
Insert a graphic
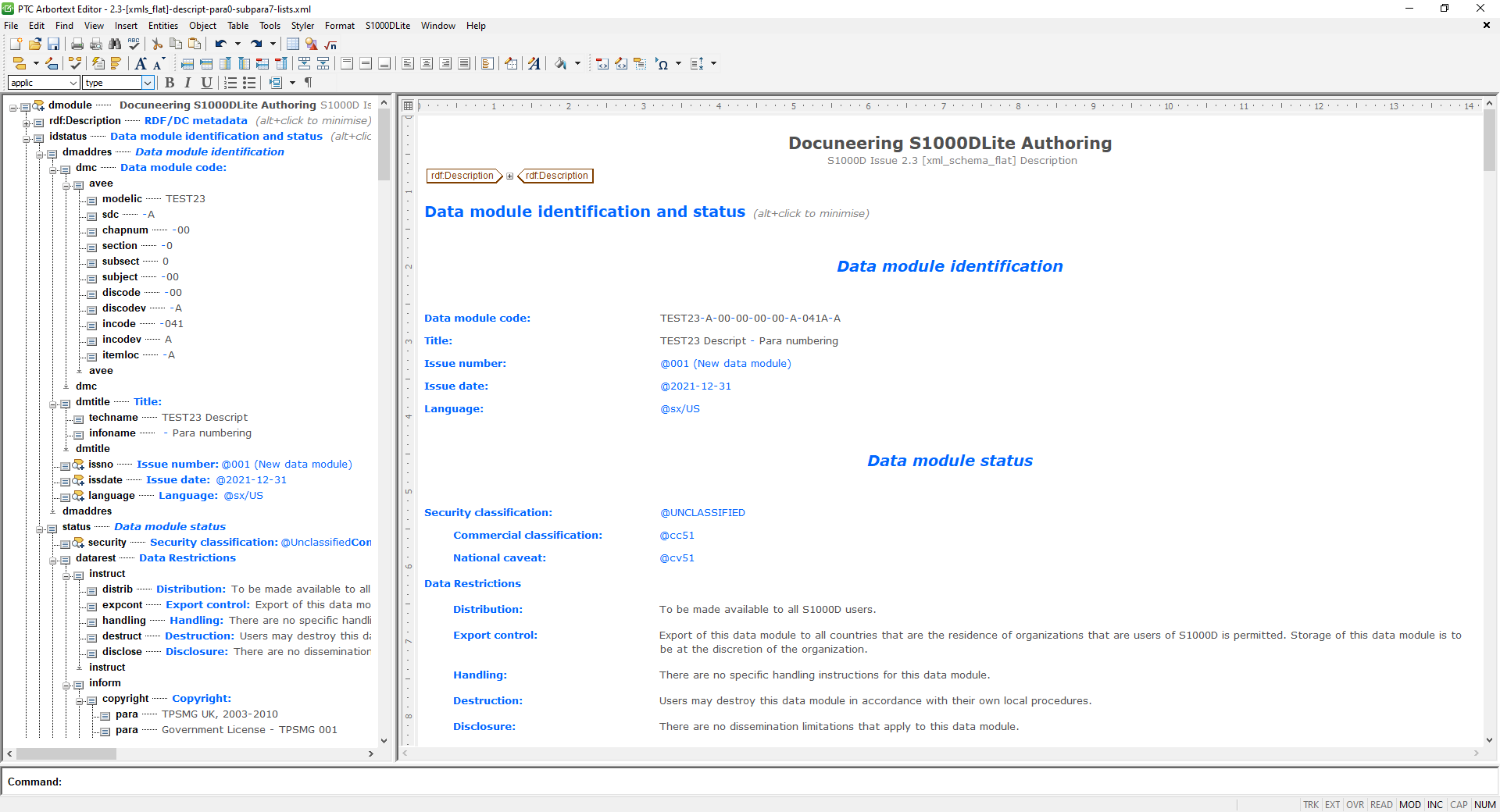(x=311, y=45)
